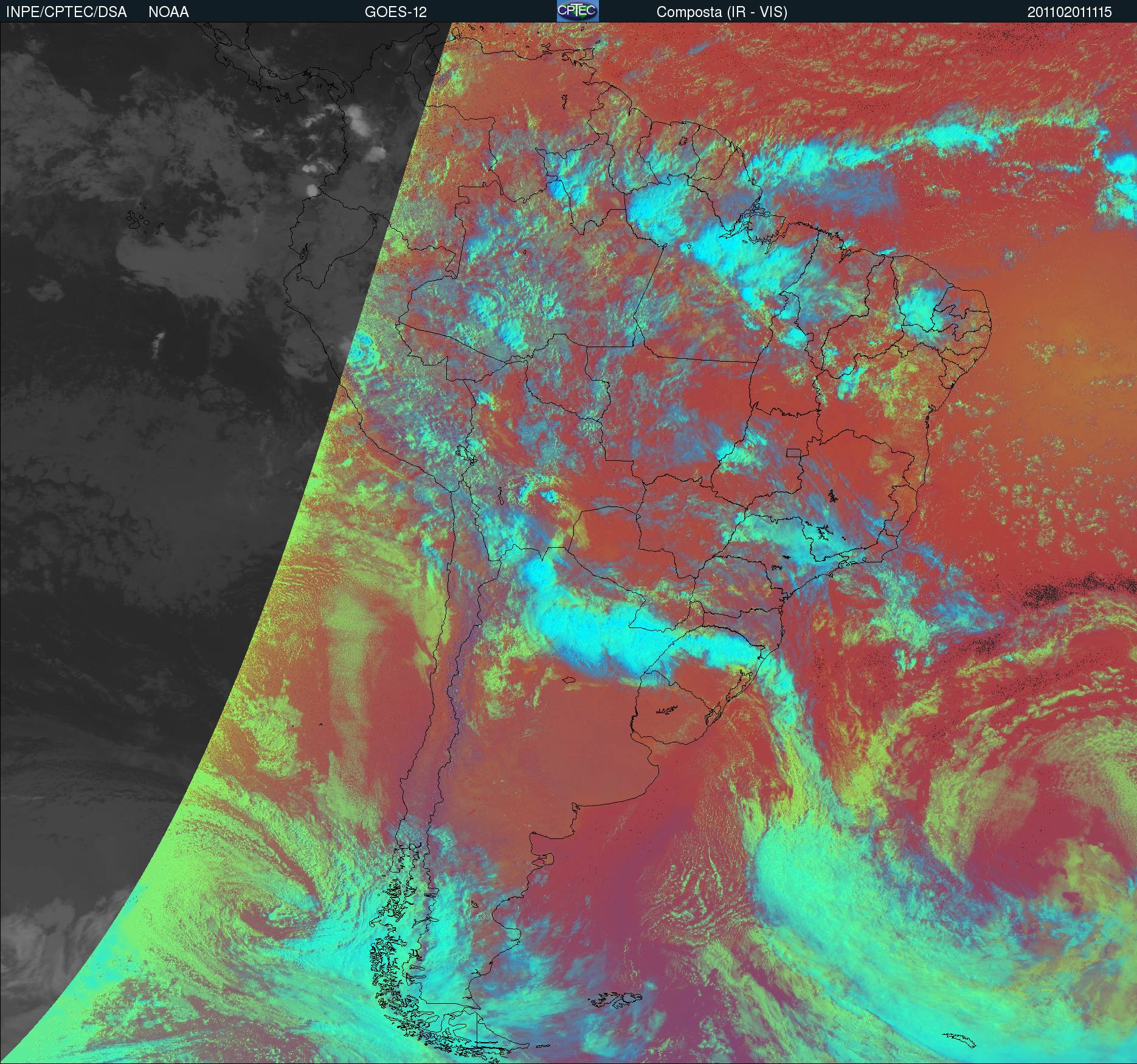The width and height of the screenshot is (1137, 1064).
Task: Select the NOAA label in the header
Action: click(x=168, y=12)
